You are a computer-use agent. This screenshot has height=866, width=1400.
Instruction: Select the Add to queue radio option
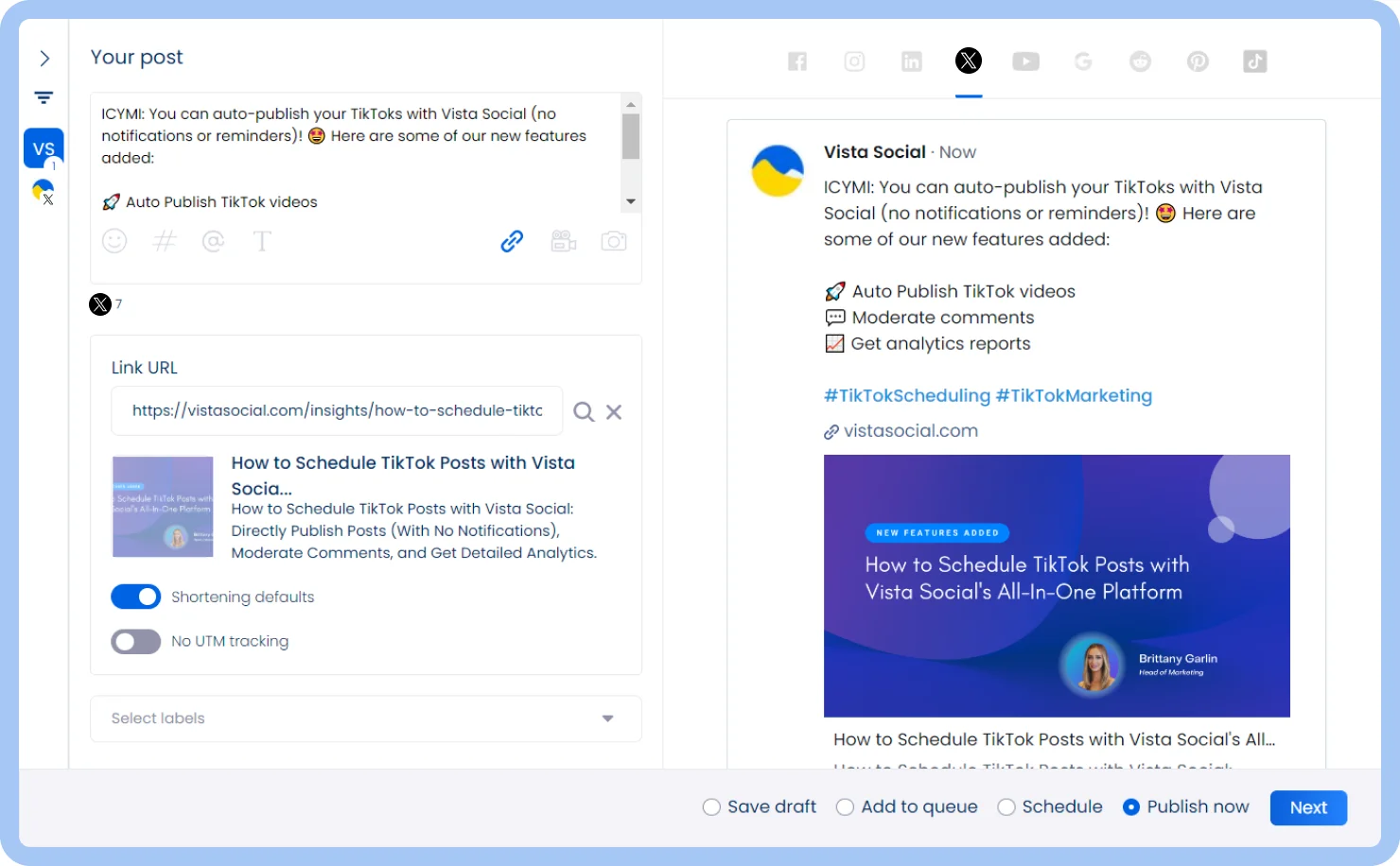click(845, 807)
